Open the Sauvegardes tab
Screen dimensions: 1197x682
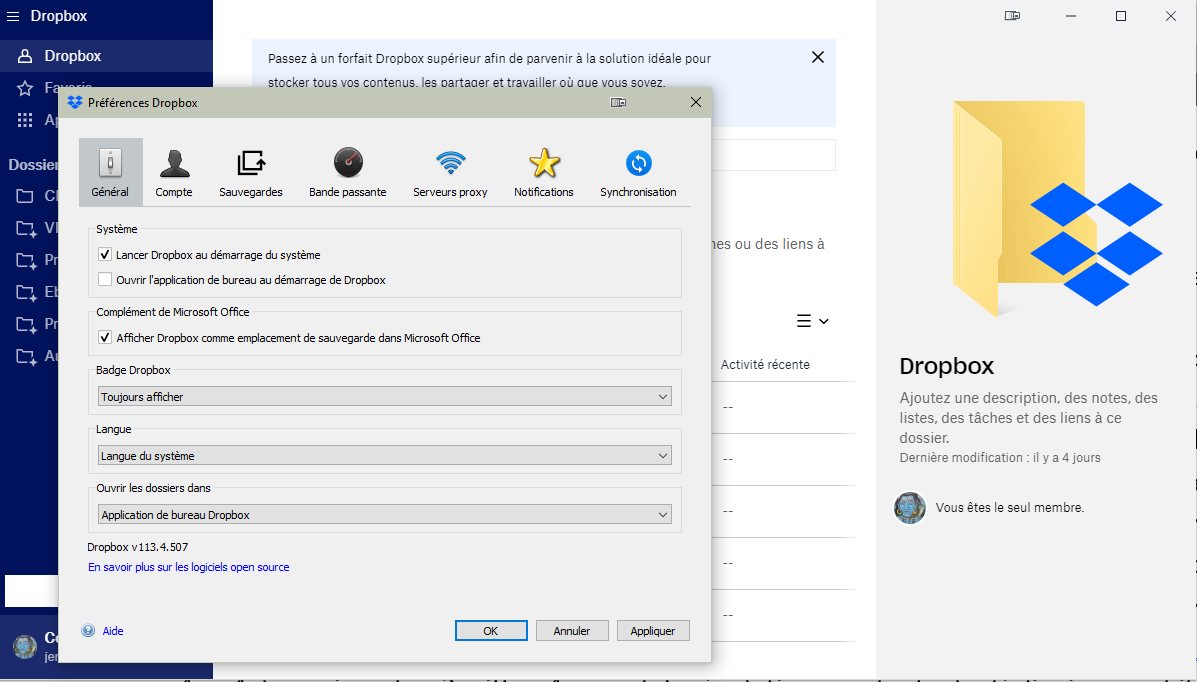250,172
